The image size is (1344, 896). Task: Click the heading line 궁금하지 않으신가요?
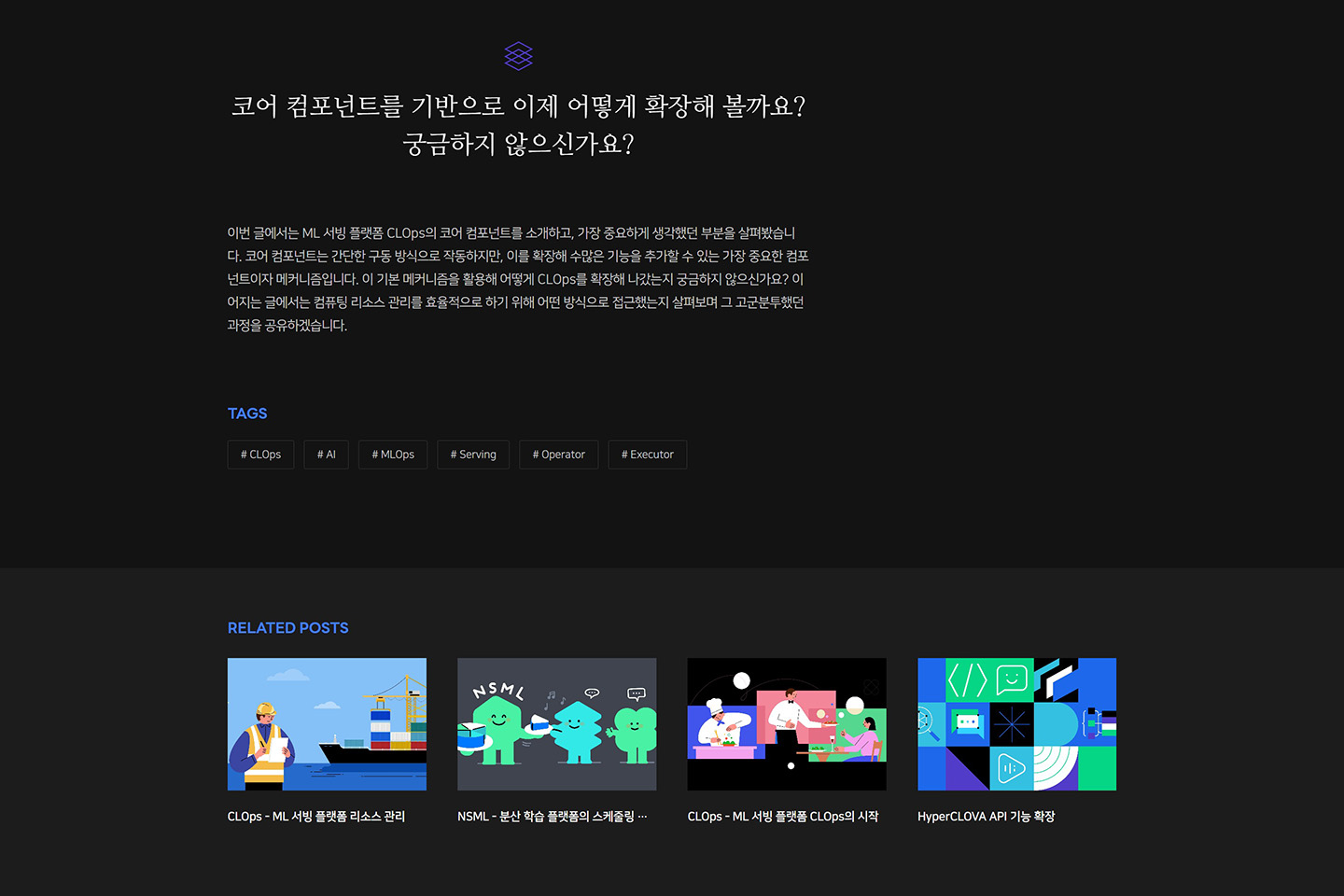tap(518, 145)
